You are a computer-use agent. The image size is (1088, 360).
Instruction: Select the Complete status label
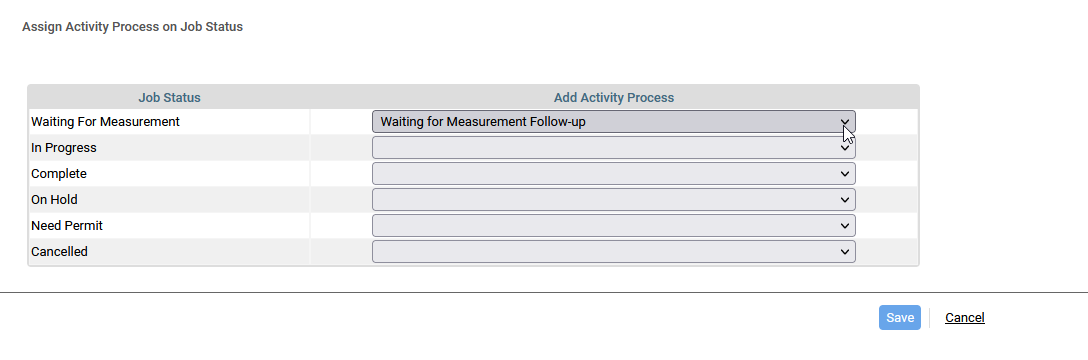(59, 173)
